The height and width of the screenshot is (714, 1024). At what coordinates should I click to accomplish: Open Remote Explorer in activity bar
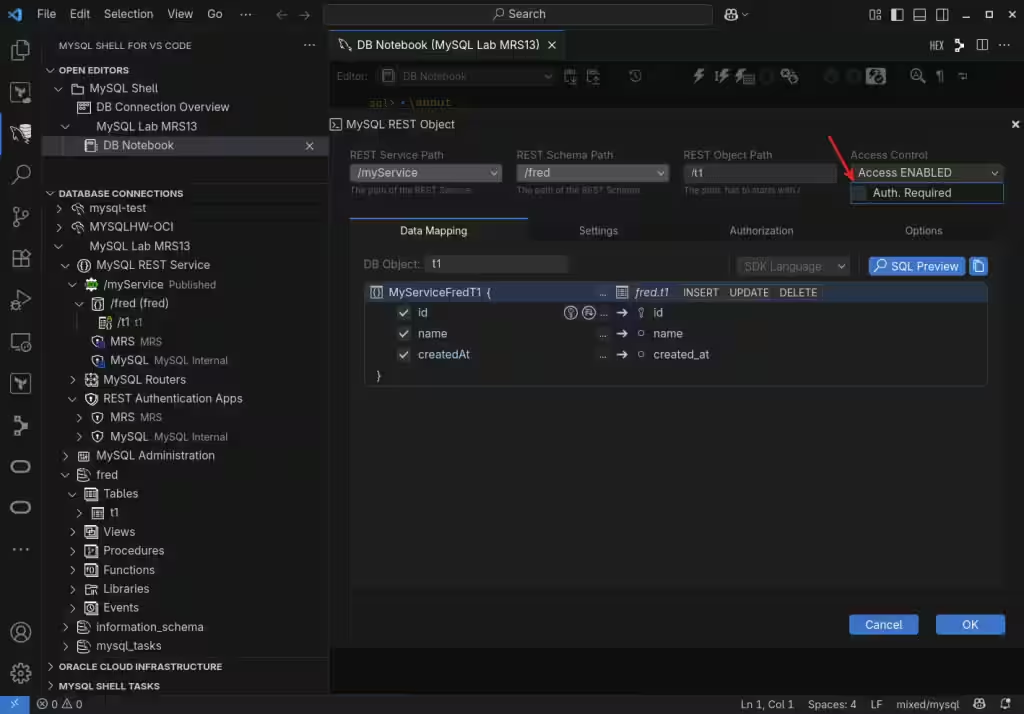[20, 342]
